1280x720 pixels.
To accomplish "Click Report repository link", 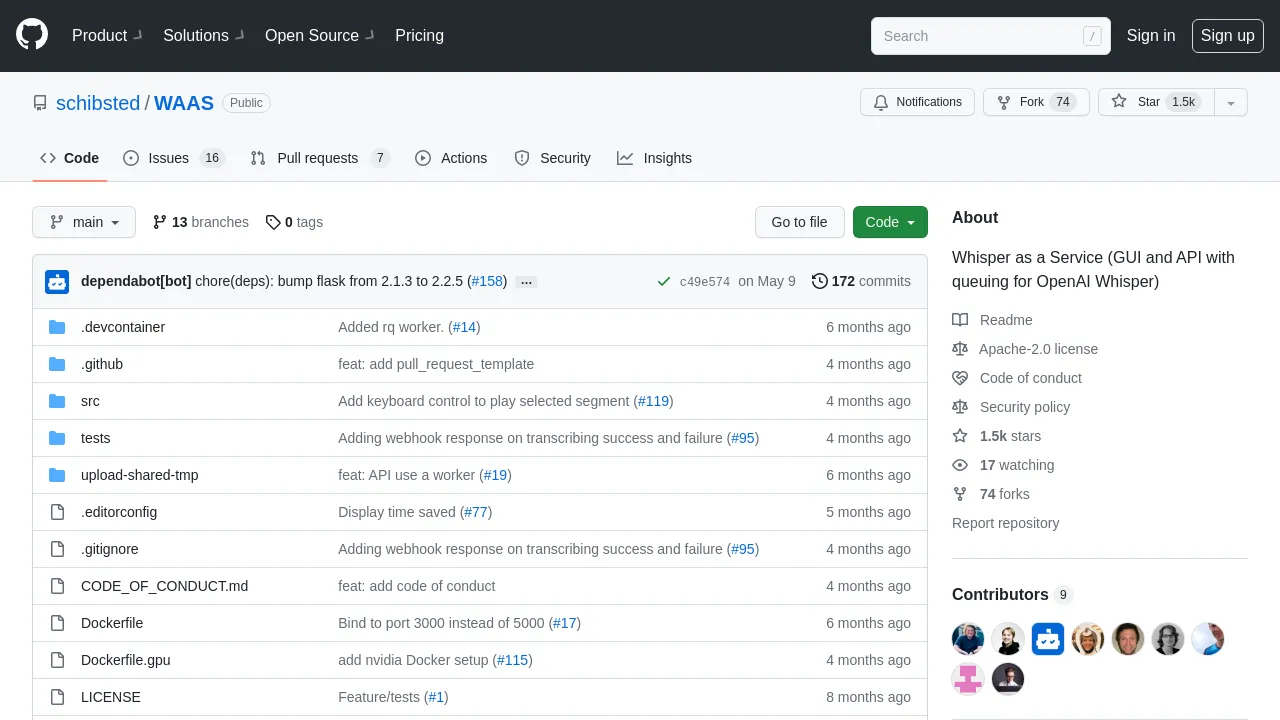I will pos(1005,523).
